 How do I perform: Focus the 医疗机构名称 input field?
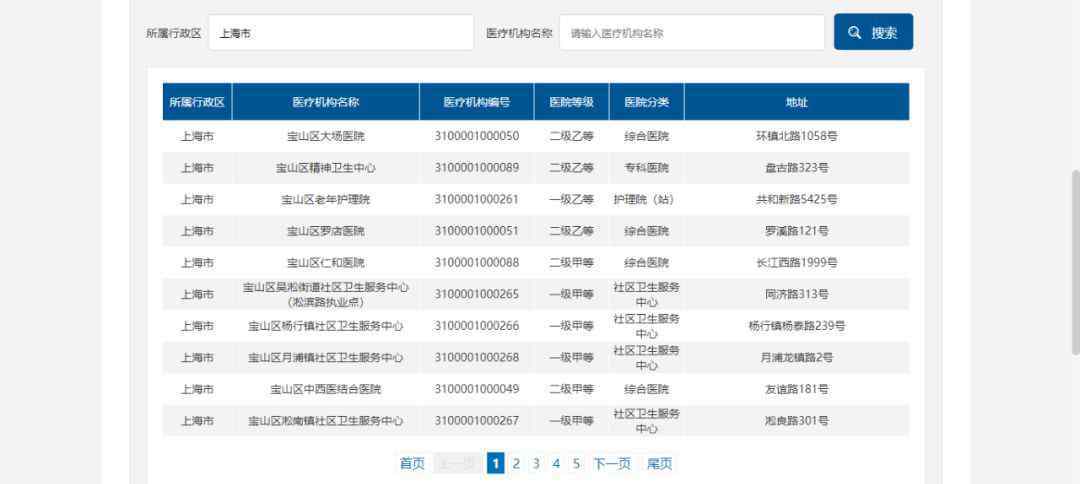point(692,32)
